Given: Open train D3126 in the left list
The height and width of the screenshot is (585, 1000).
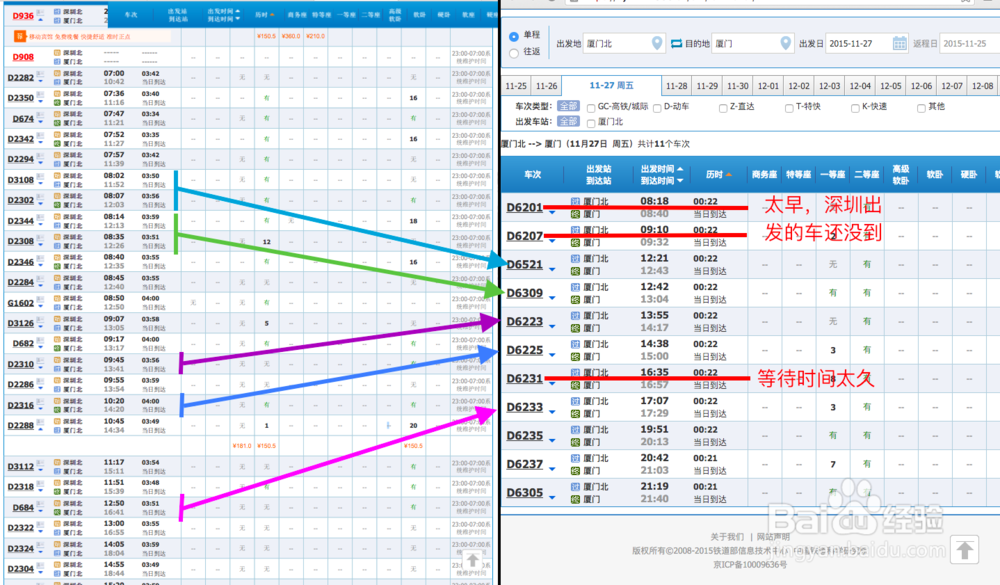Looking at the screenshot, I should coord(20,323).
